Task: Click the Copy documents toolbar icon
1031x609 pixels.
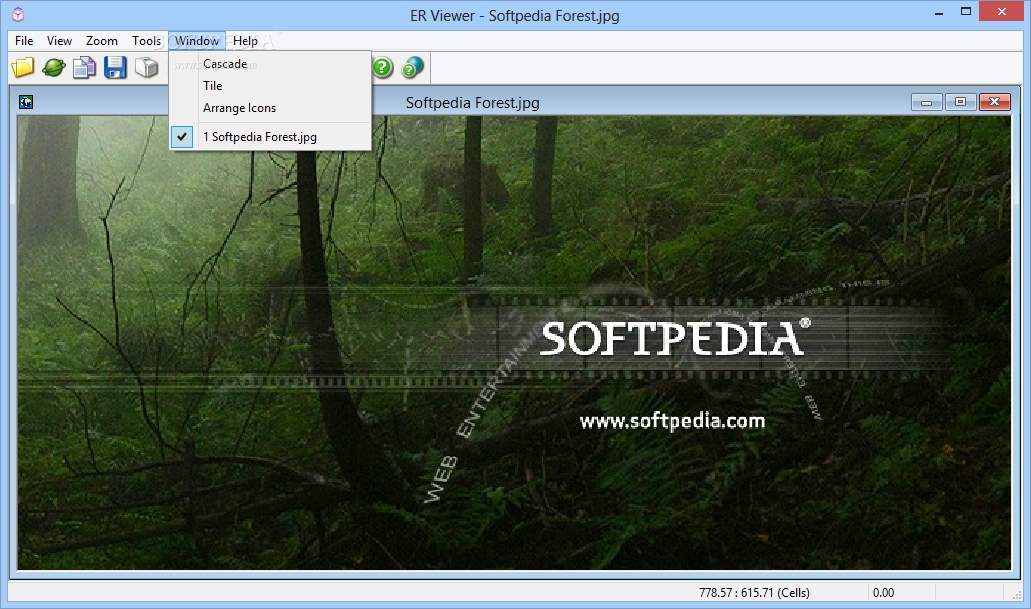Action: 84,67
